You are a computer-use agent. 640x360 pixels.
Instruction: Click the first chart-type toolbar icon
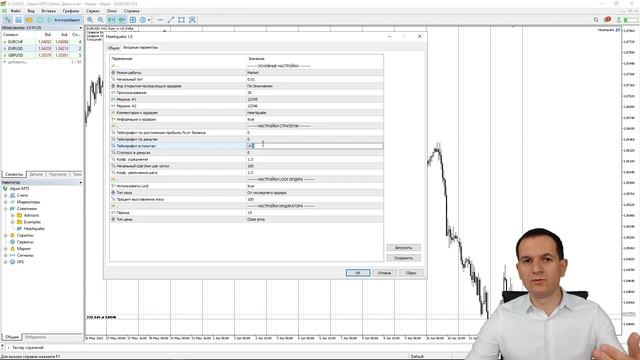pos(8,20)
